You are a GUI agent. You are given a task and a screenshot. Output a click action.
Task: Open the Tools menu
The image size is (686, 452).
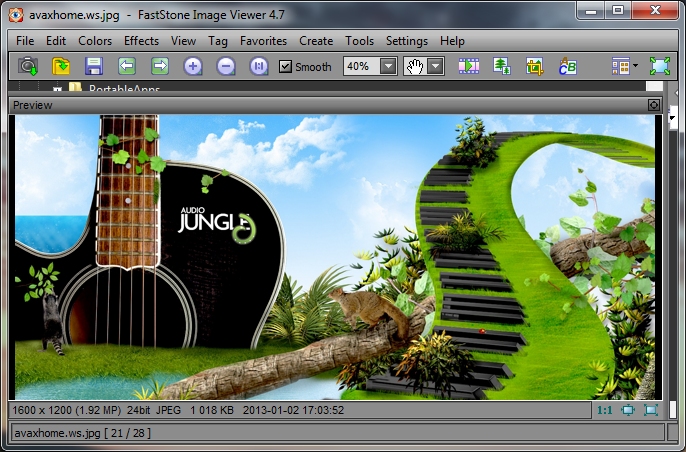(x=359, y=41)
